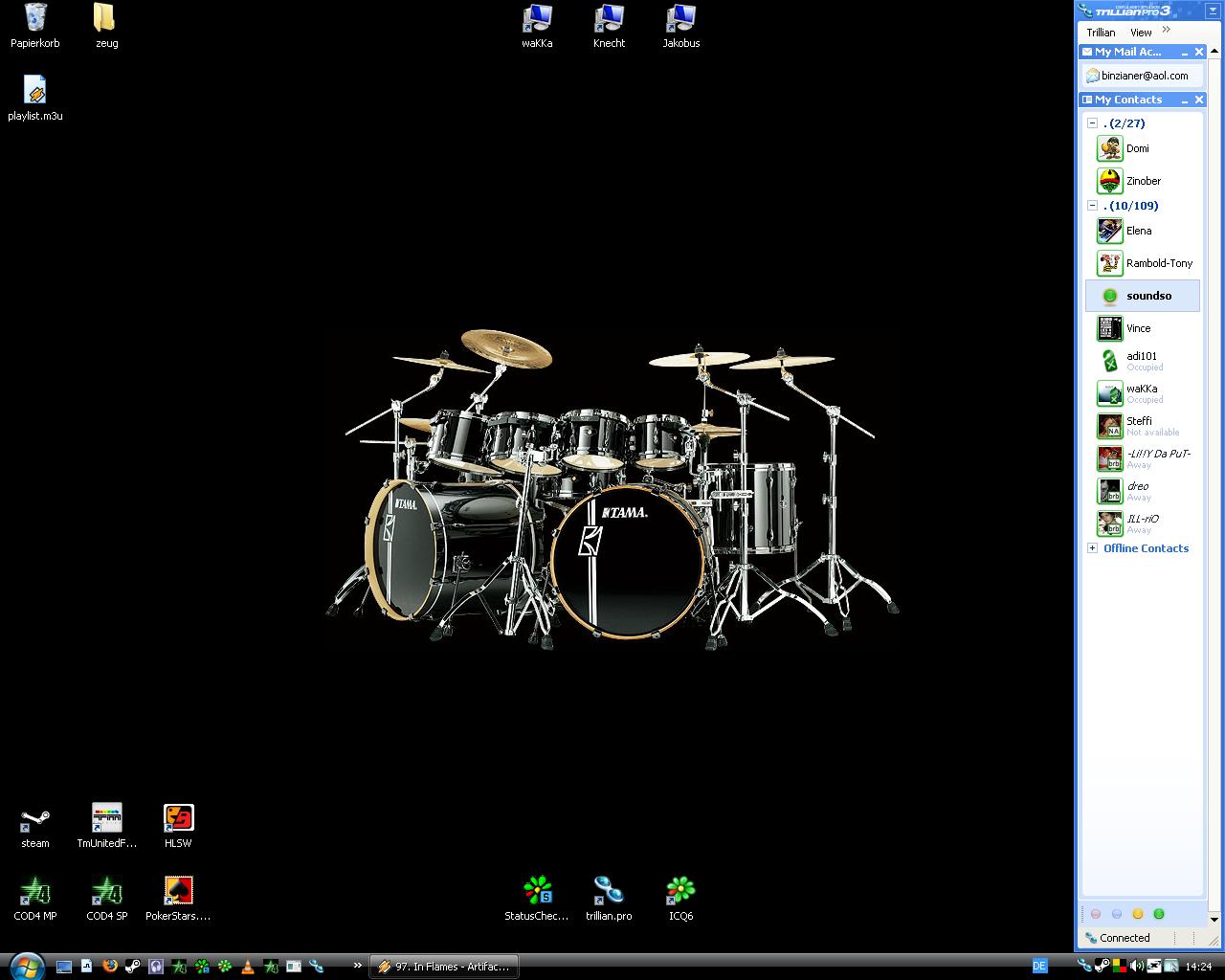The height and width of the screenshot is (980, 1225).
Task: Click the red status dot in Trillian
Action: (1096, 914)
